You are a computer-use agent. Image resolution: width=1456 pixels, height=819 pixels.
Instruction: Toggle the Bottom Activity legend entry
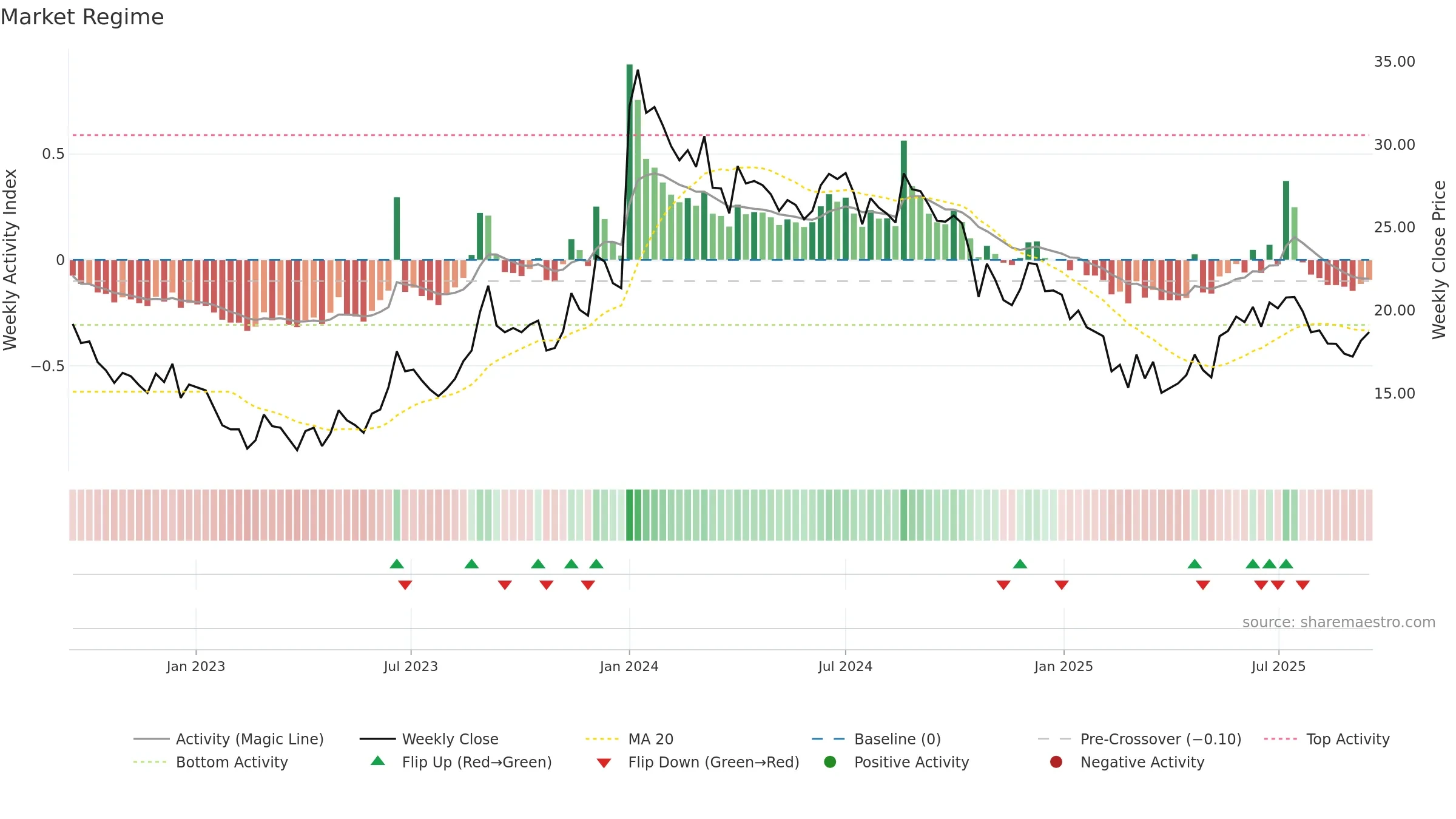(211, 762)
